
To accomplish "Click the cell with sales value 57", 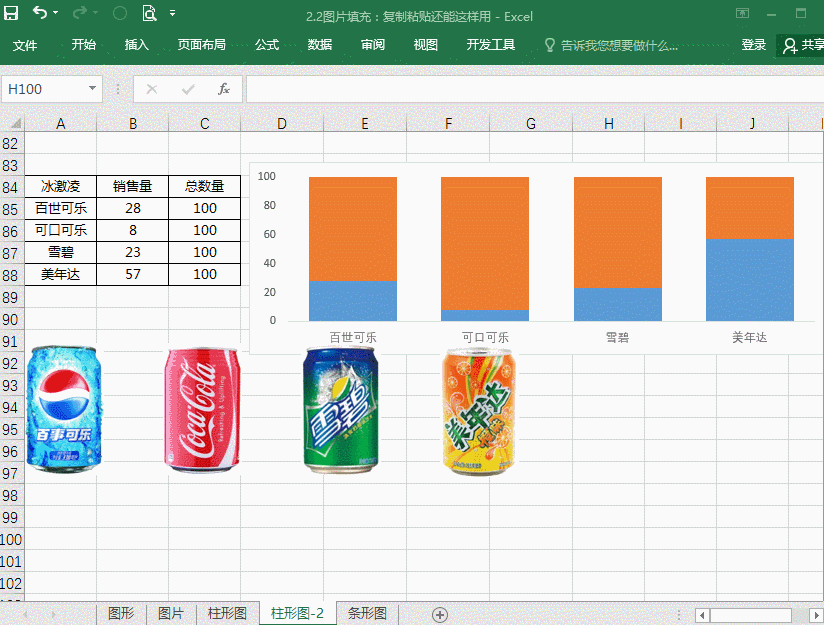I will coord(132,274).
